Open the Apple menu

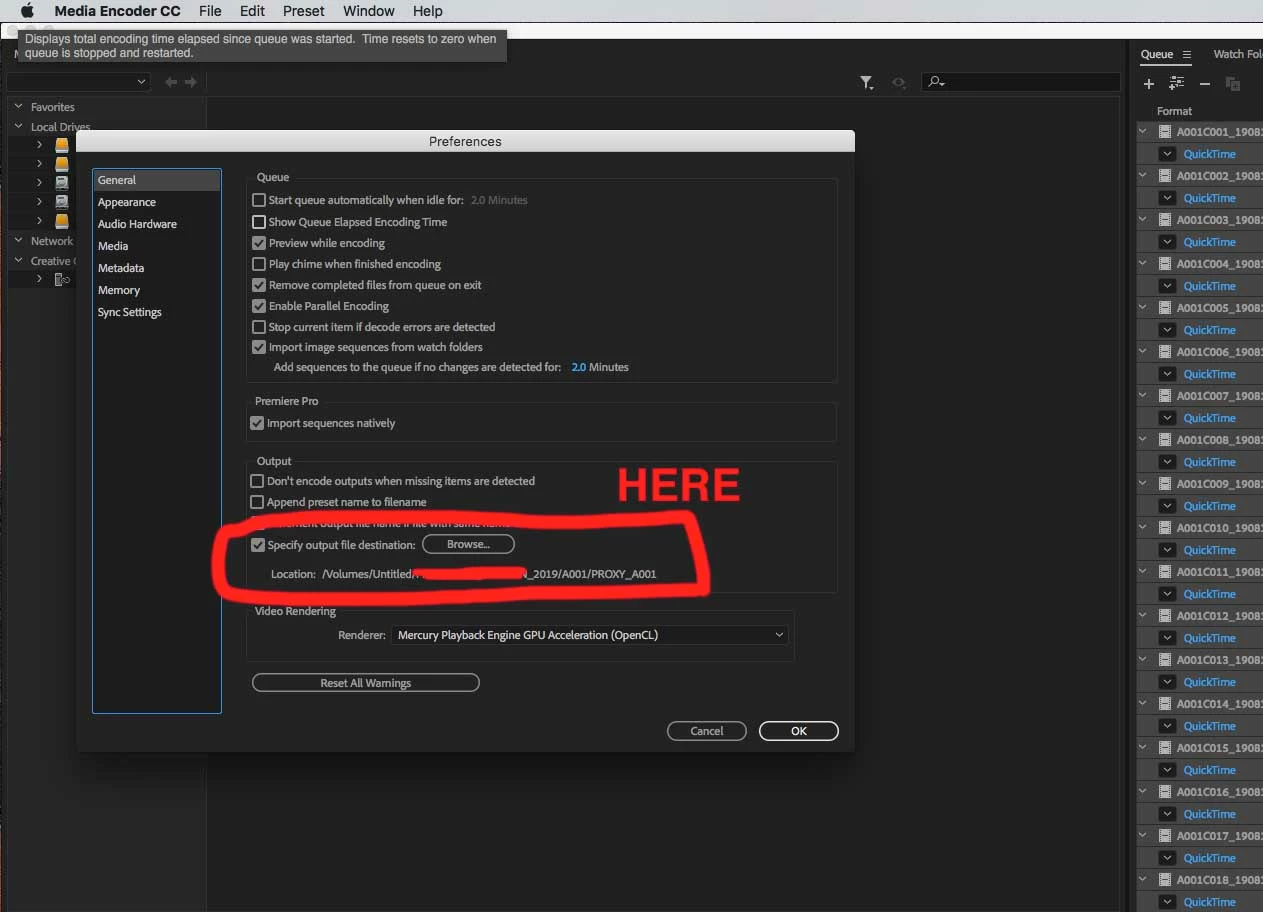pos(27,11)
